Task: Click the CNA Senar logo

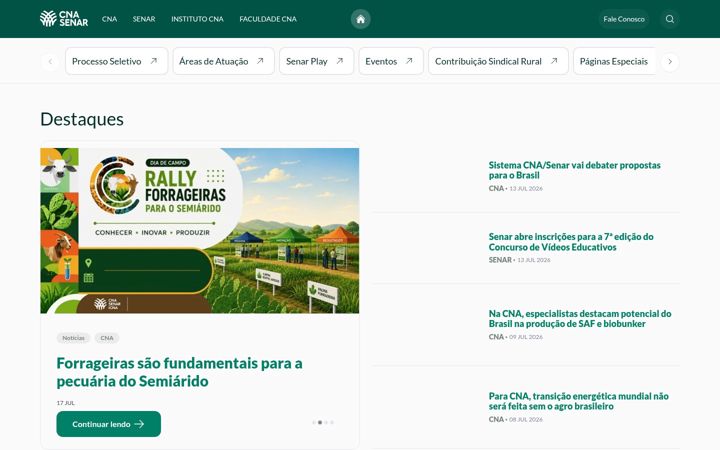Action: click(64, 19)
